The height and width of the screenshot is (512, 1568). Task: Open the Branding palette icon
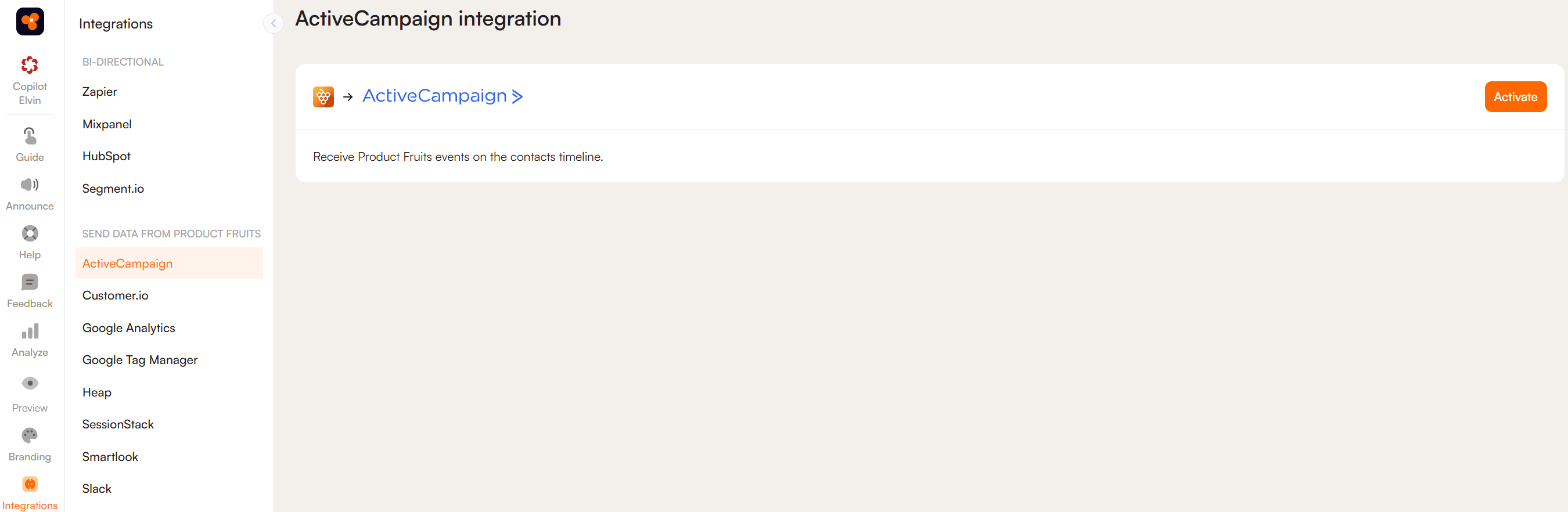(30, 436)
